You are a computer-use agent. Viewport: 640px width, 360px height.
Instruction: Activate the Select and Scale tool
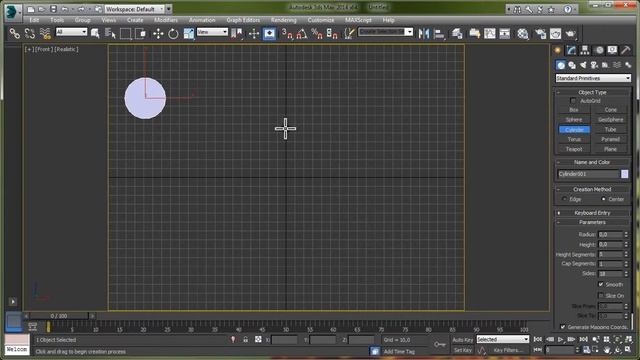coord(189,33)
